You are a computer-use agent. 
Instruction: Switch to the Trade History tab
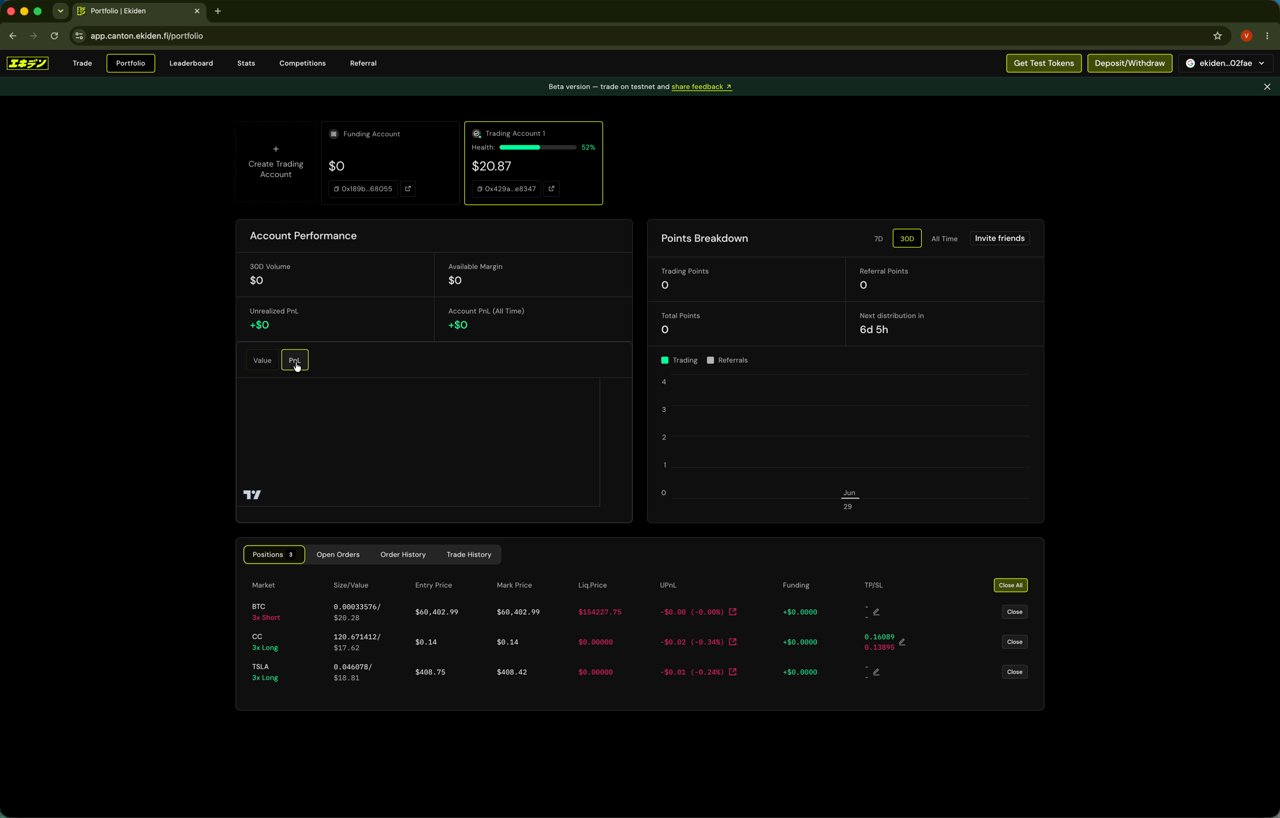(469, 554)
